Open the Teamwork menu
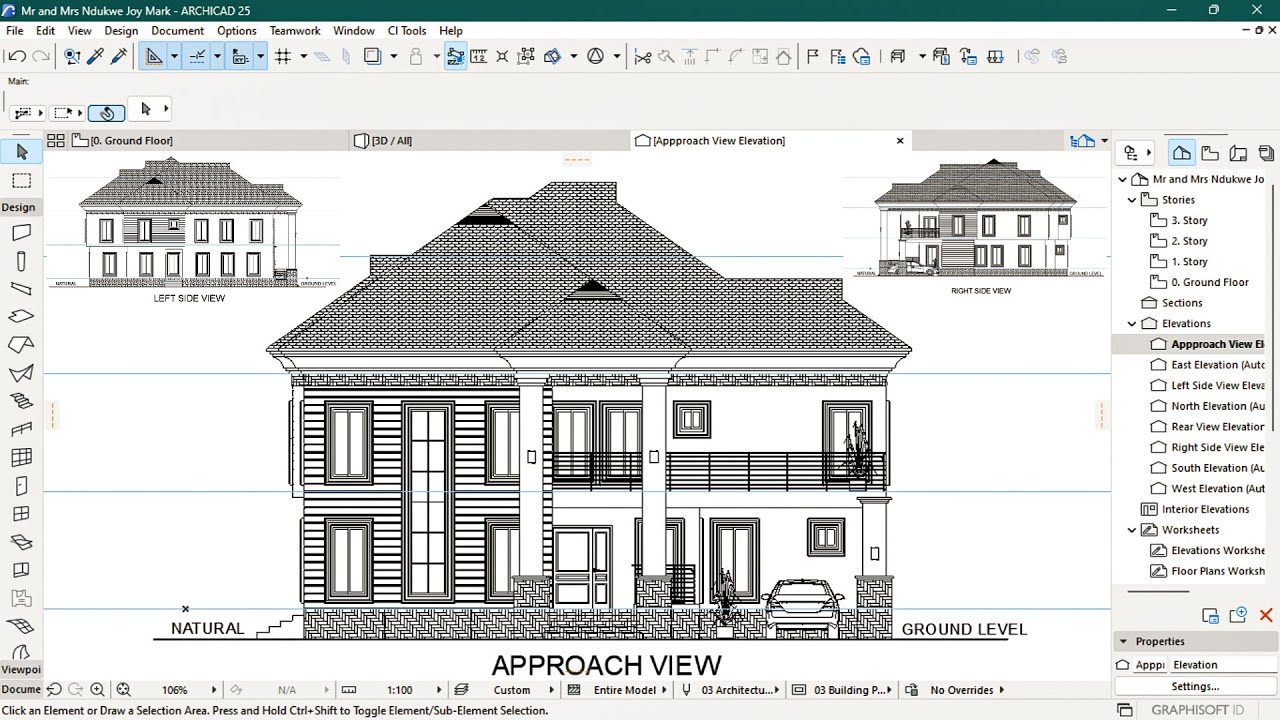This screenshot has width=1280, height=720. [x=295, y=31]
